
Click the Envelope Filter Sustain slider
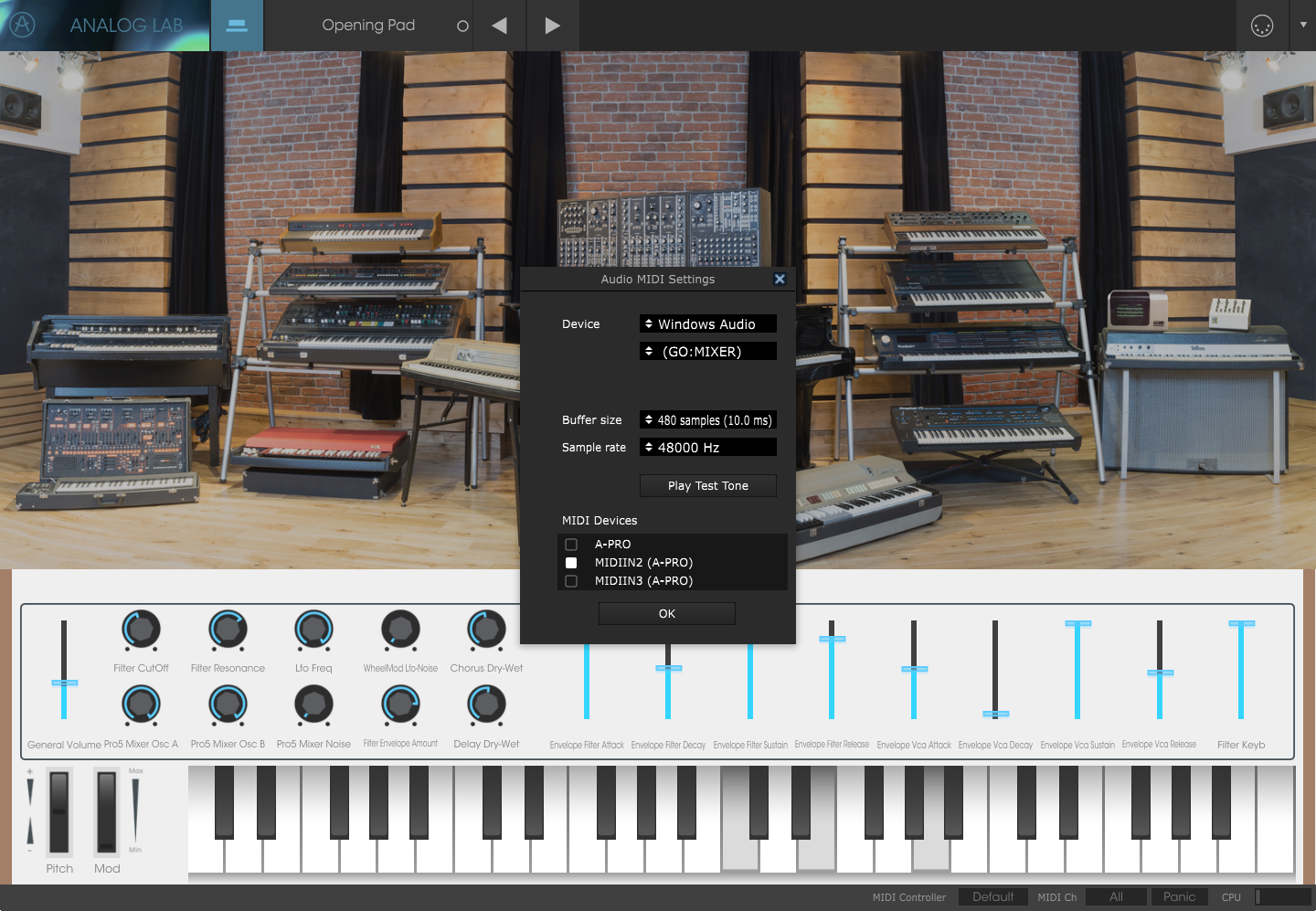click(750, 682)
